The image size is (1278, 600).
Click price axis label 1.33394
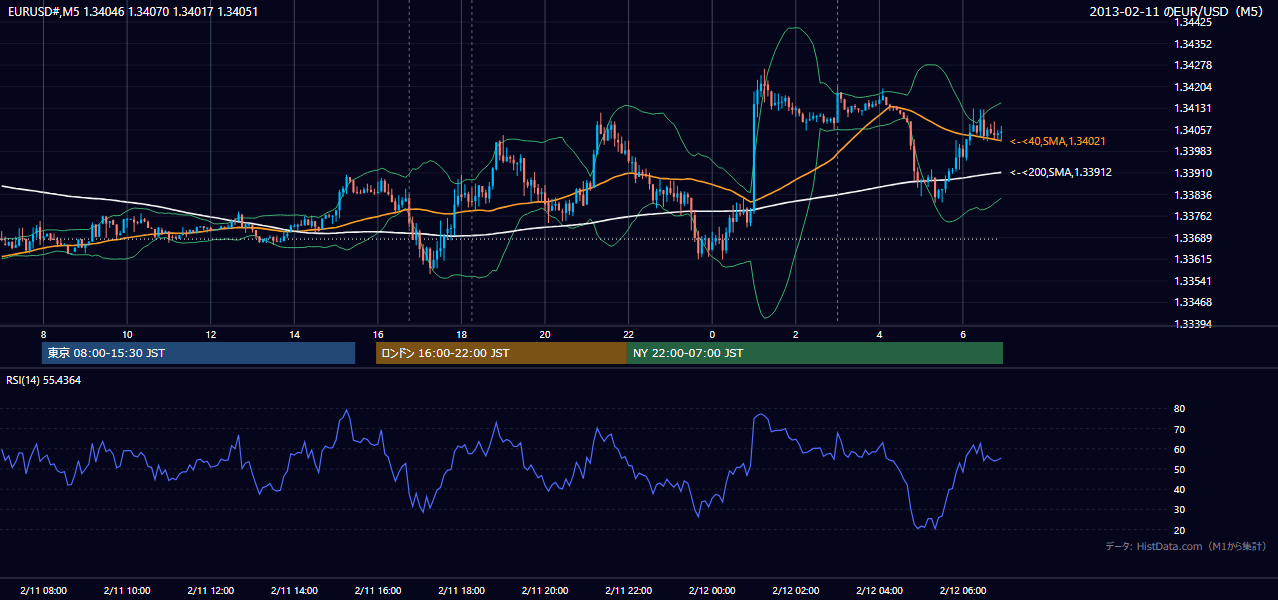click(1193, 324)
